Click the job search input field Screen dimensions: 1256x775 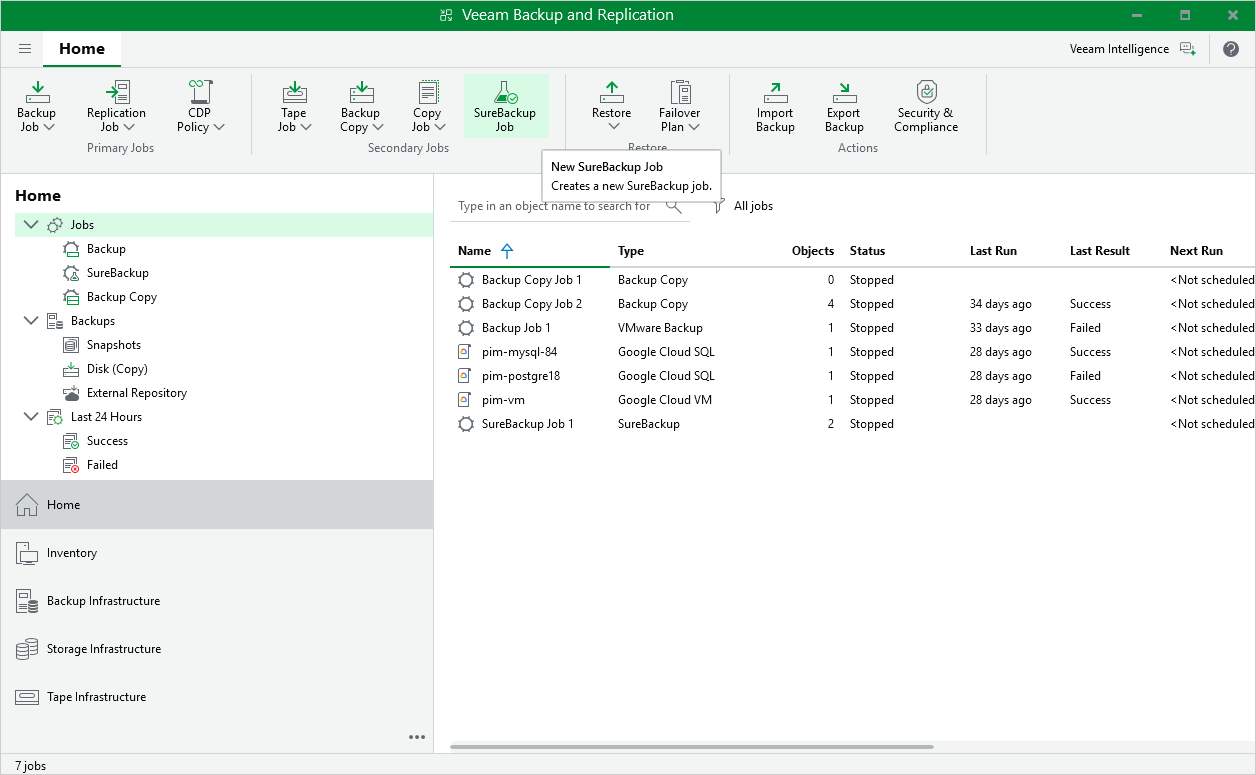[555, 206]
